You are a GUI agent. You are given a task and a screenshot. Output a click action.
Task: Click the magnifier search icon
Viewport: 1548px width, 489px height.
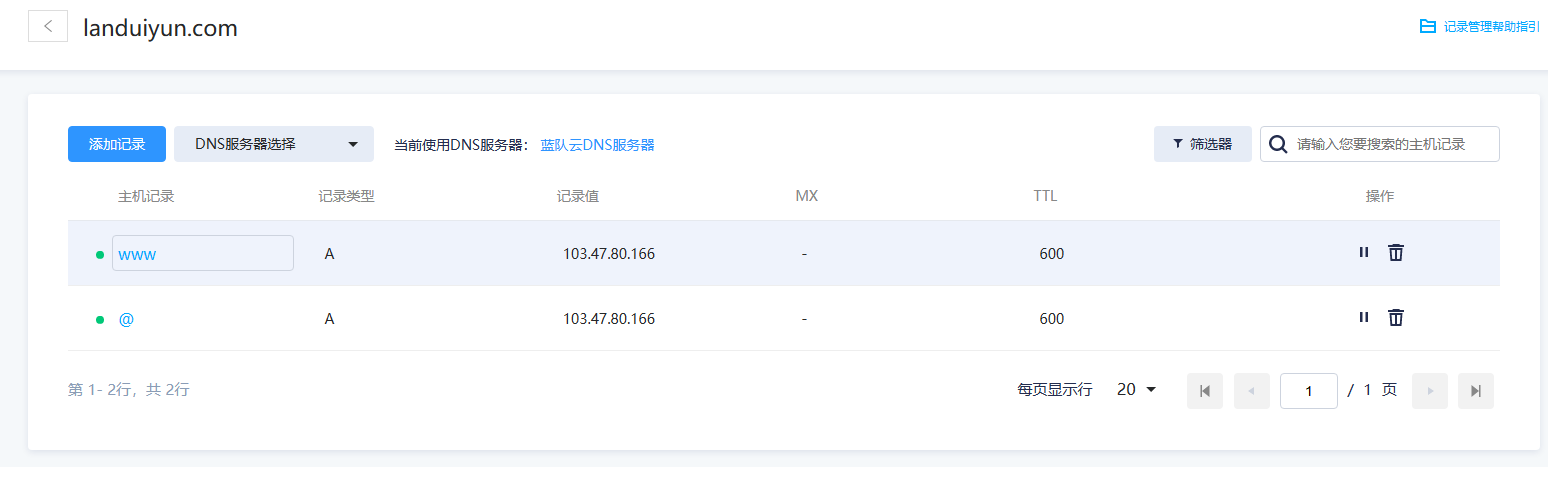coord(1278,144)
